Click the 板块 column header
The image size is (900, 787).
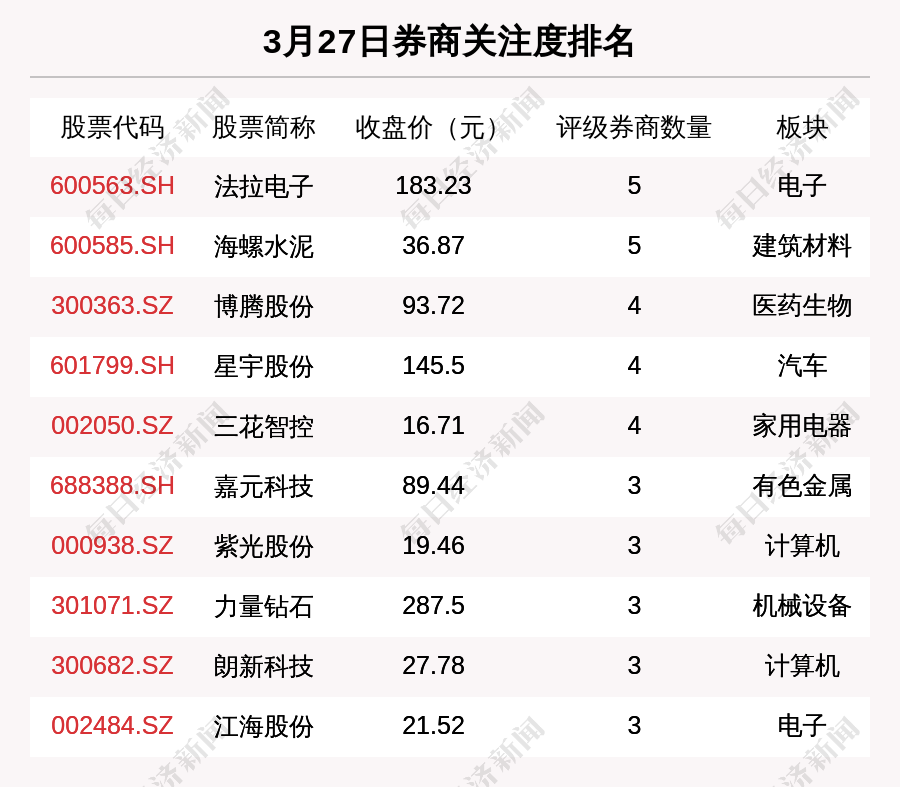click(x=802, y=127)
